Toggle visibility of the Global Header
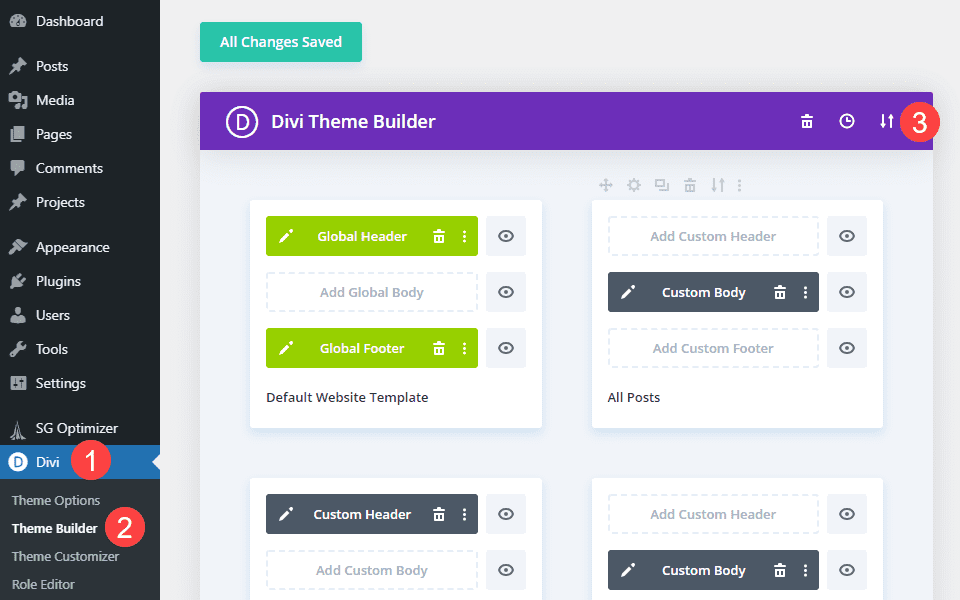960x600 pixels. point(506,236)
